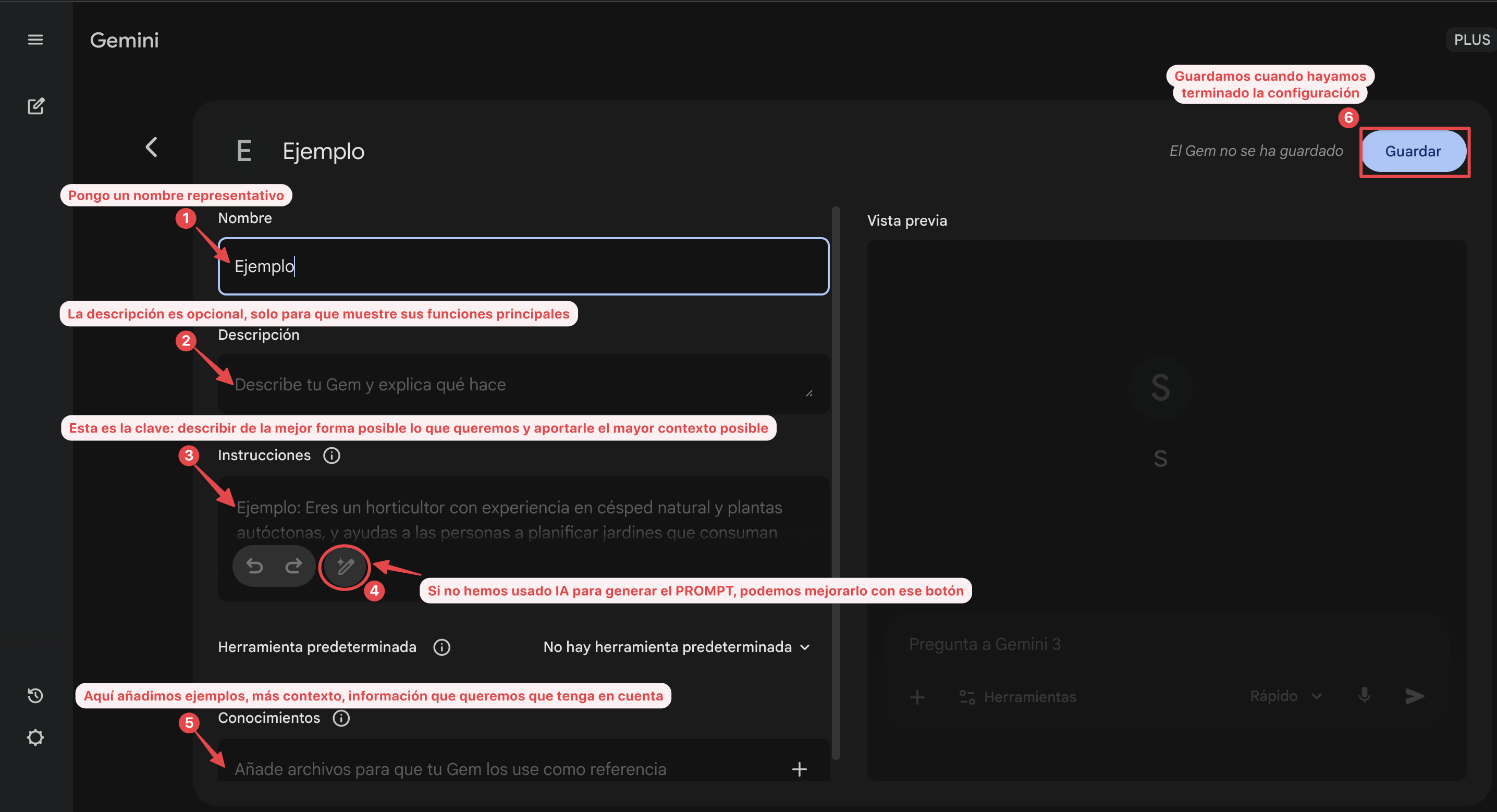The image size is (1497, 812).
Task: Expand the 'No hay herramienta predeterminada' dropdown
Action: [677, 647]
